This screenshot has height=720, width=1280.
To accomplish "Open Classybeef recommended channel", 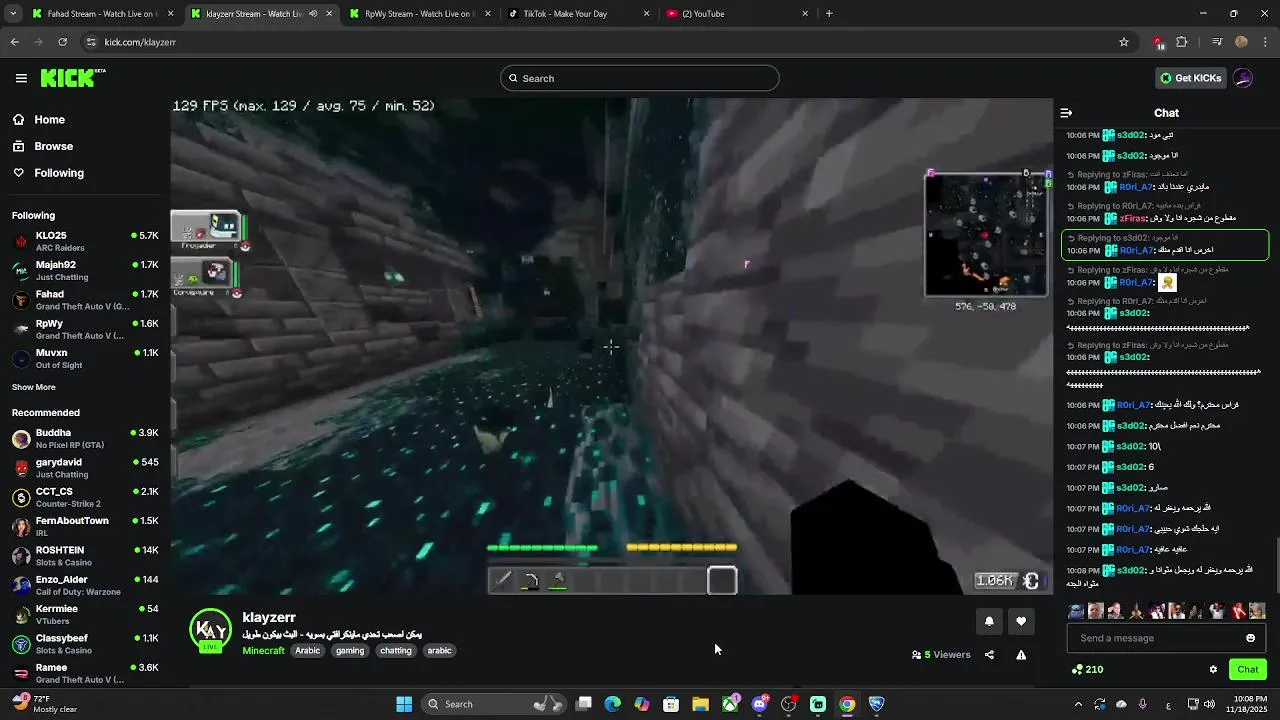I will click(x=85, y=644).
